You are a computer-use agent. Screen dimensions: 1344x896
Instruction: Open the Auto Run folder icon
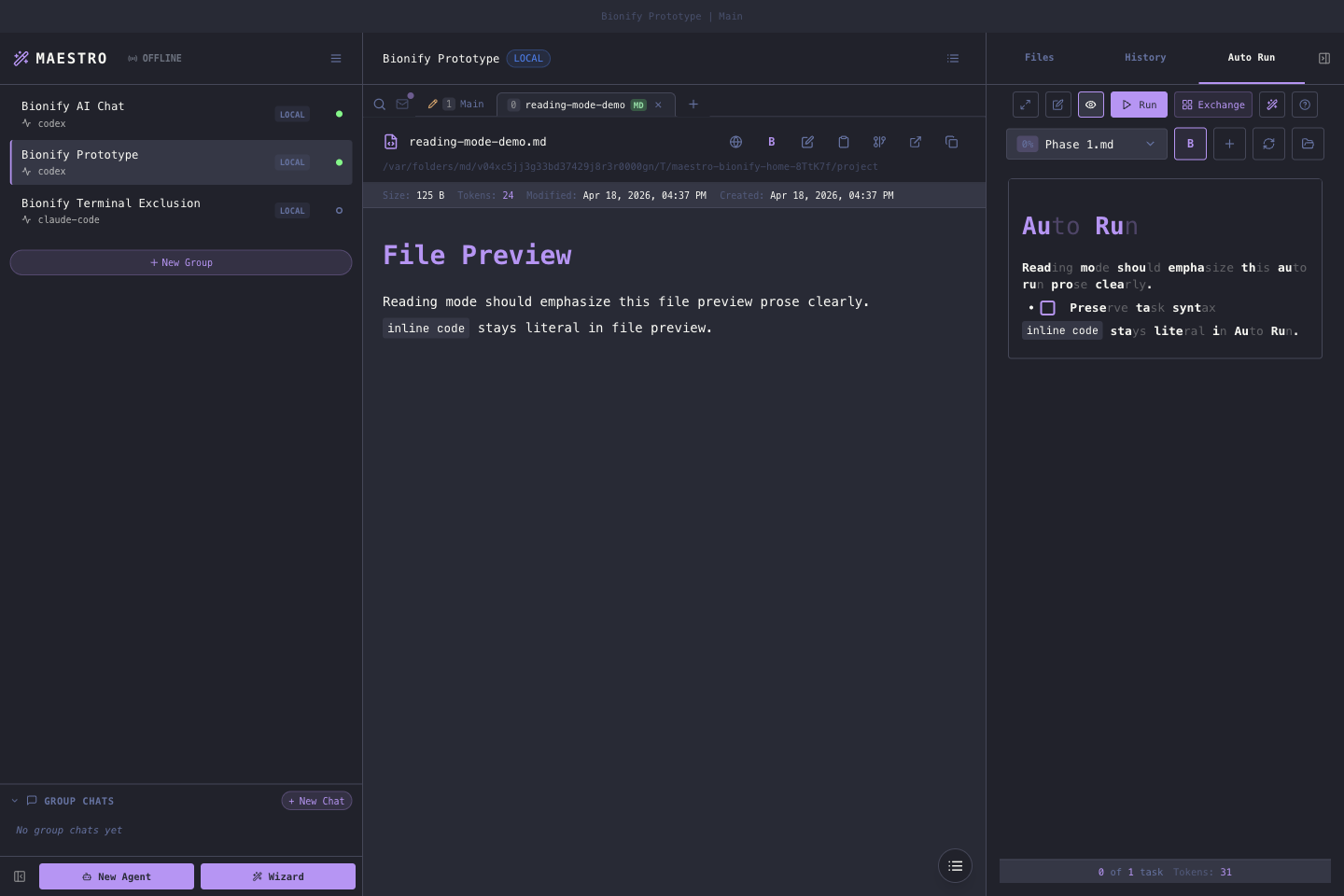click(1308, 144)
